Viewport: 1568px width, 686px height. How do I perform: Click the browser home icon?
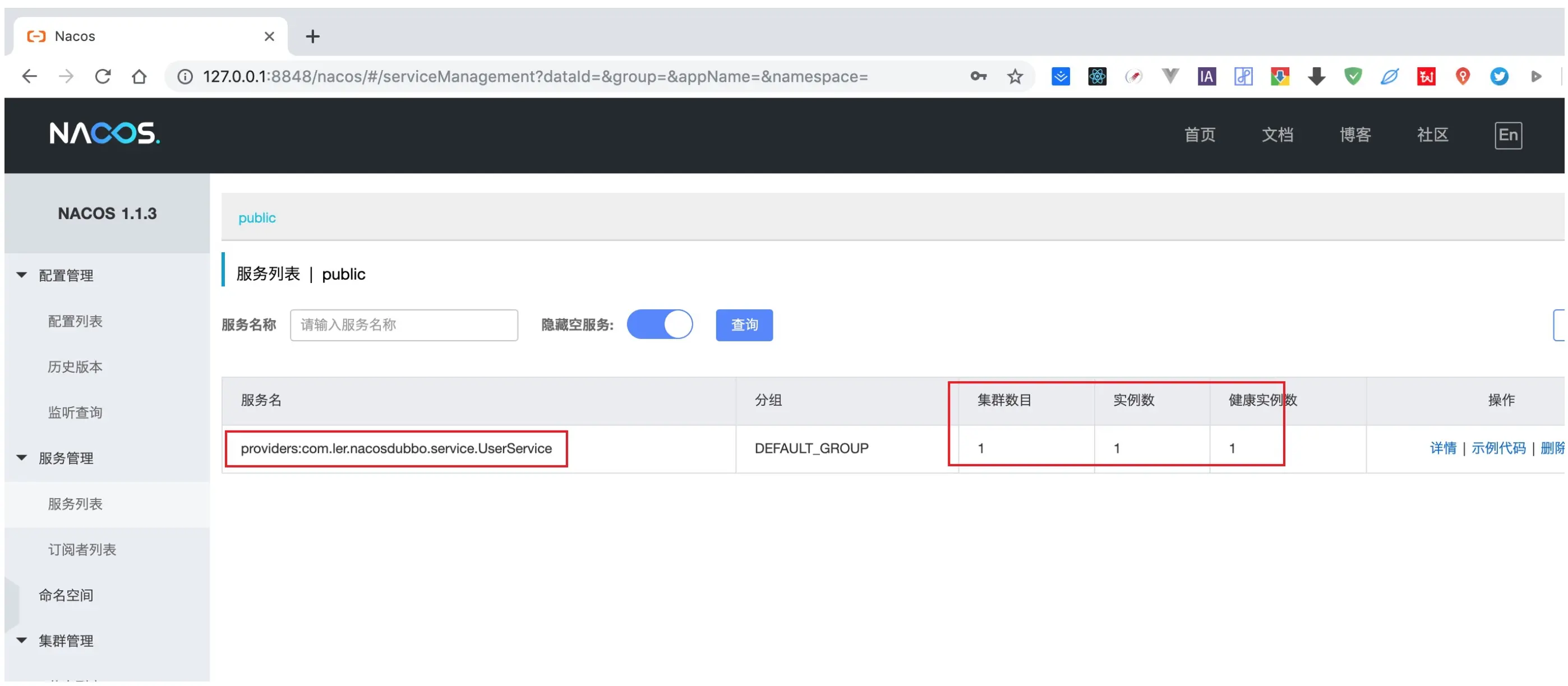140,76
